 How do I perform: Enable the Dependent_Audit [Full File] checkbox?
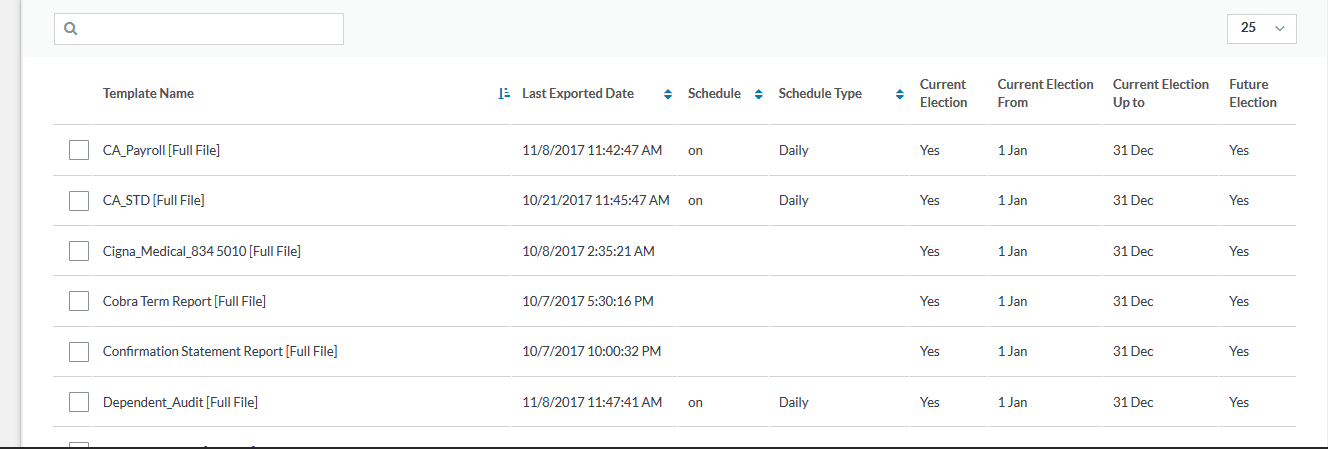coord(79,402)
